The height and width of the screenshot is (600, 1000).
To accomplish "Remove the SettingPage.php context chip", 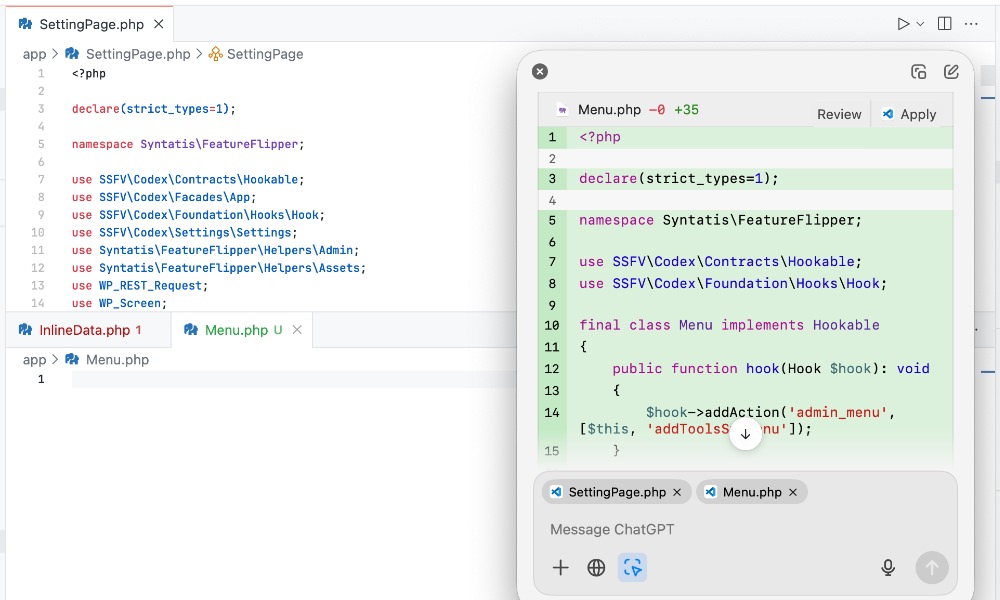I will 677,492.
